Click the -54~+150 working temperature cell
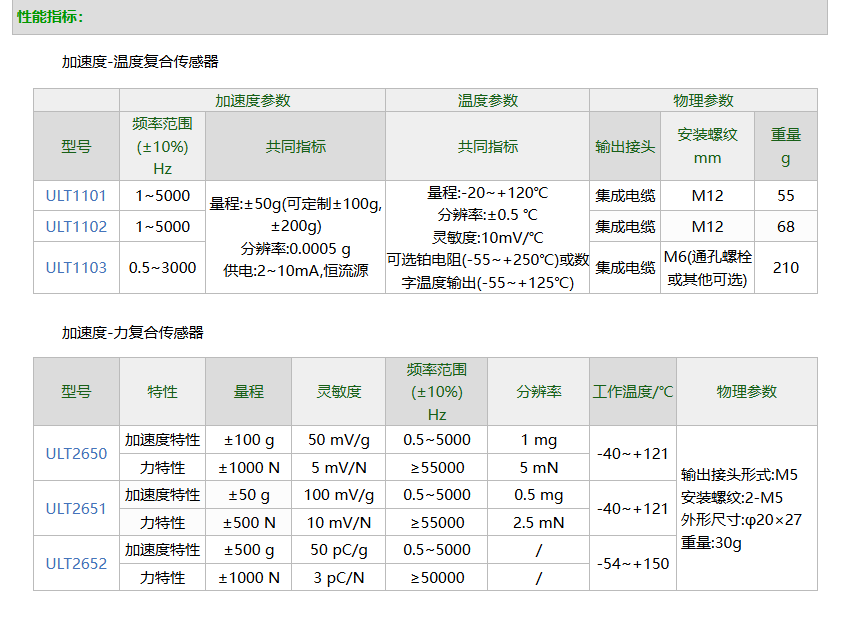Screen dimensions: 853x635 pyautogui.click(x=633, y=564)
